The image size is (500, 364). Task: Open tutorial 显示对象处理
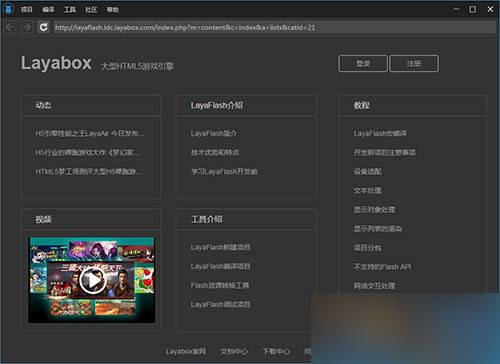pos(374,210)
